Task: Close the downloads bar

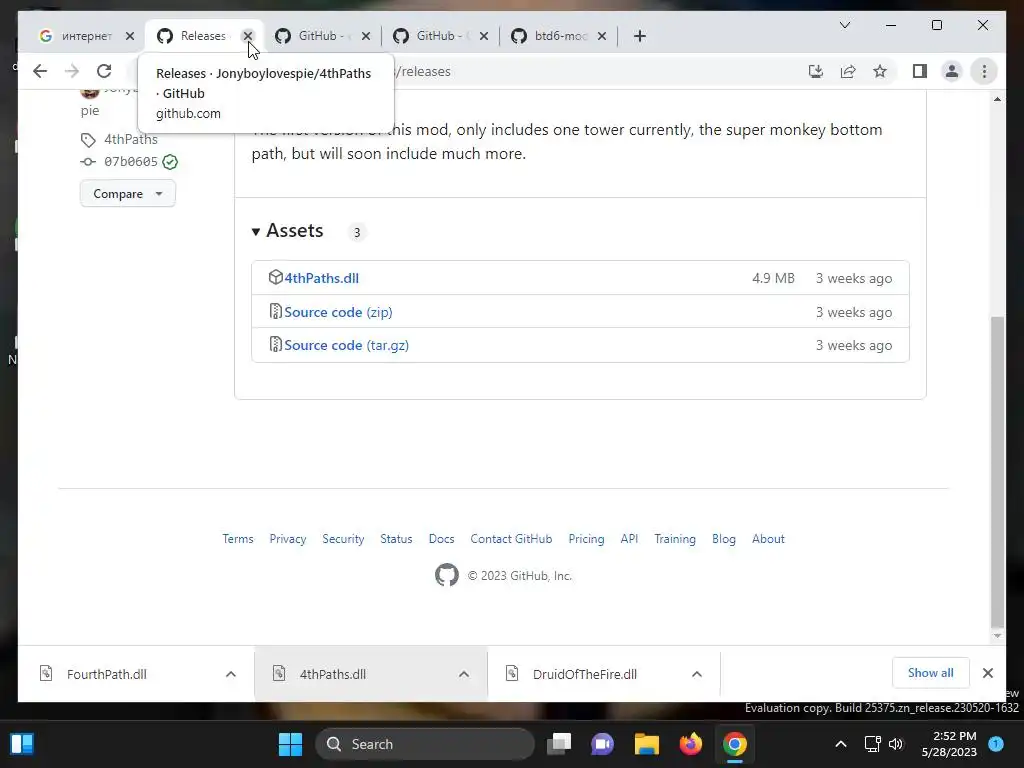Action: (x=987, y=673)
